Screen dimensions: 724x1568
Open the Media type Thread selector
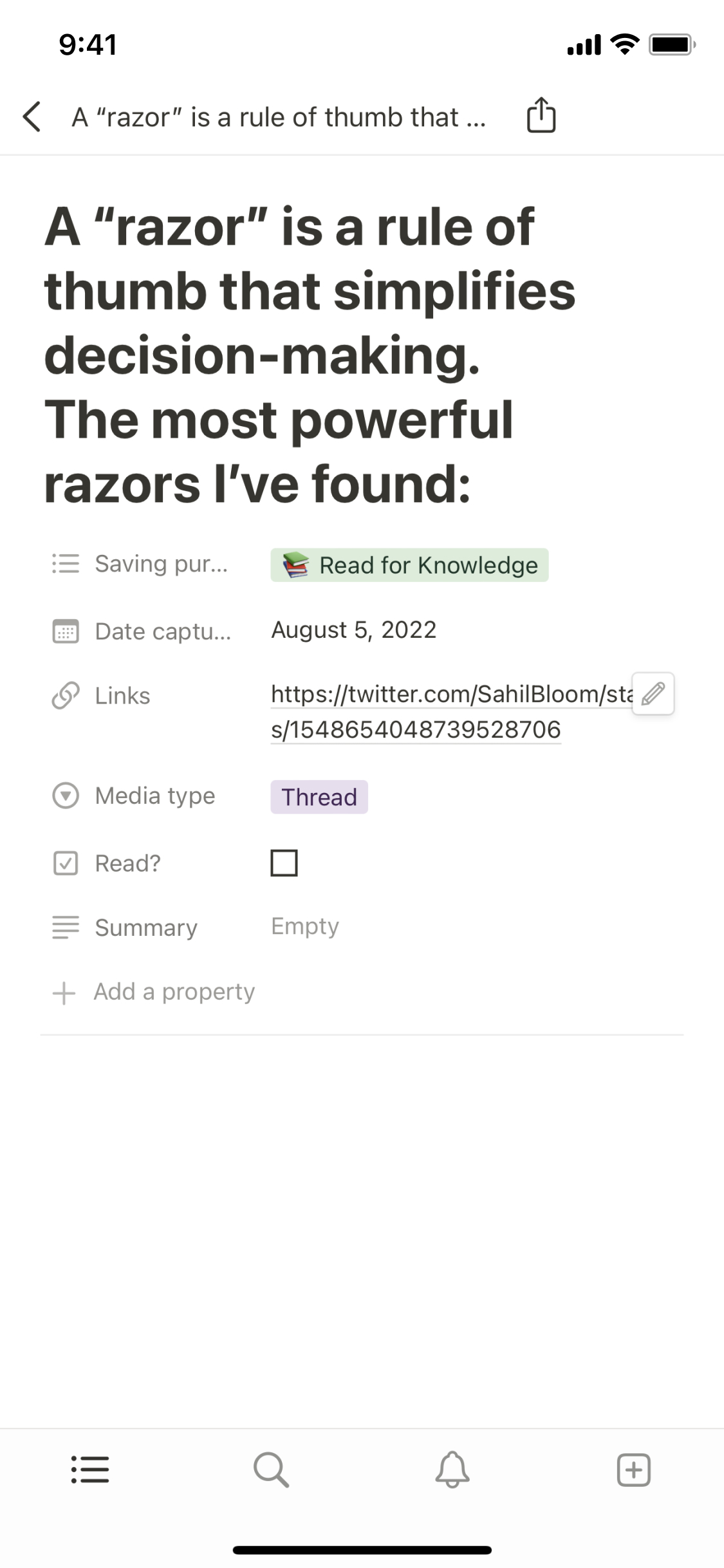[x=319, y=797]
